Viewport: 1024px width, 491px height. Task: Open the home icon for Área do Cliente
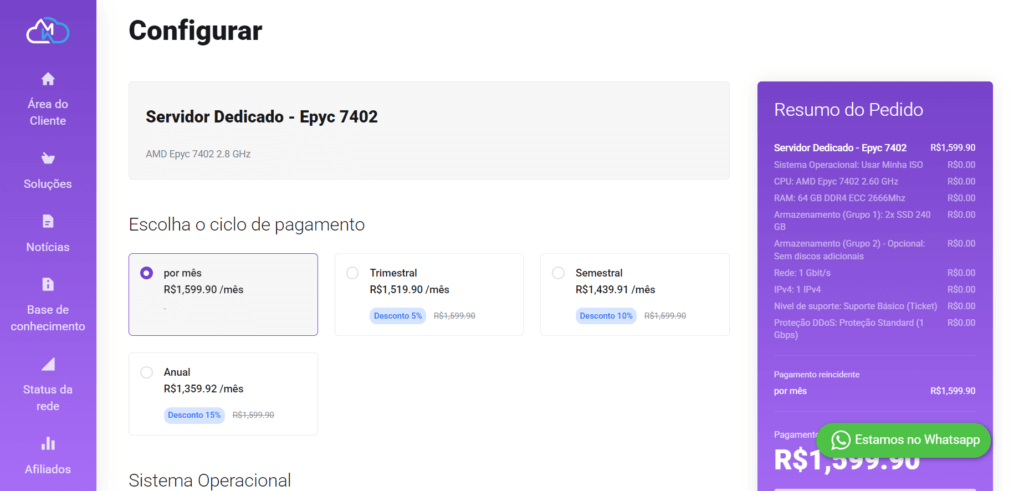click(48, 79)
